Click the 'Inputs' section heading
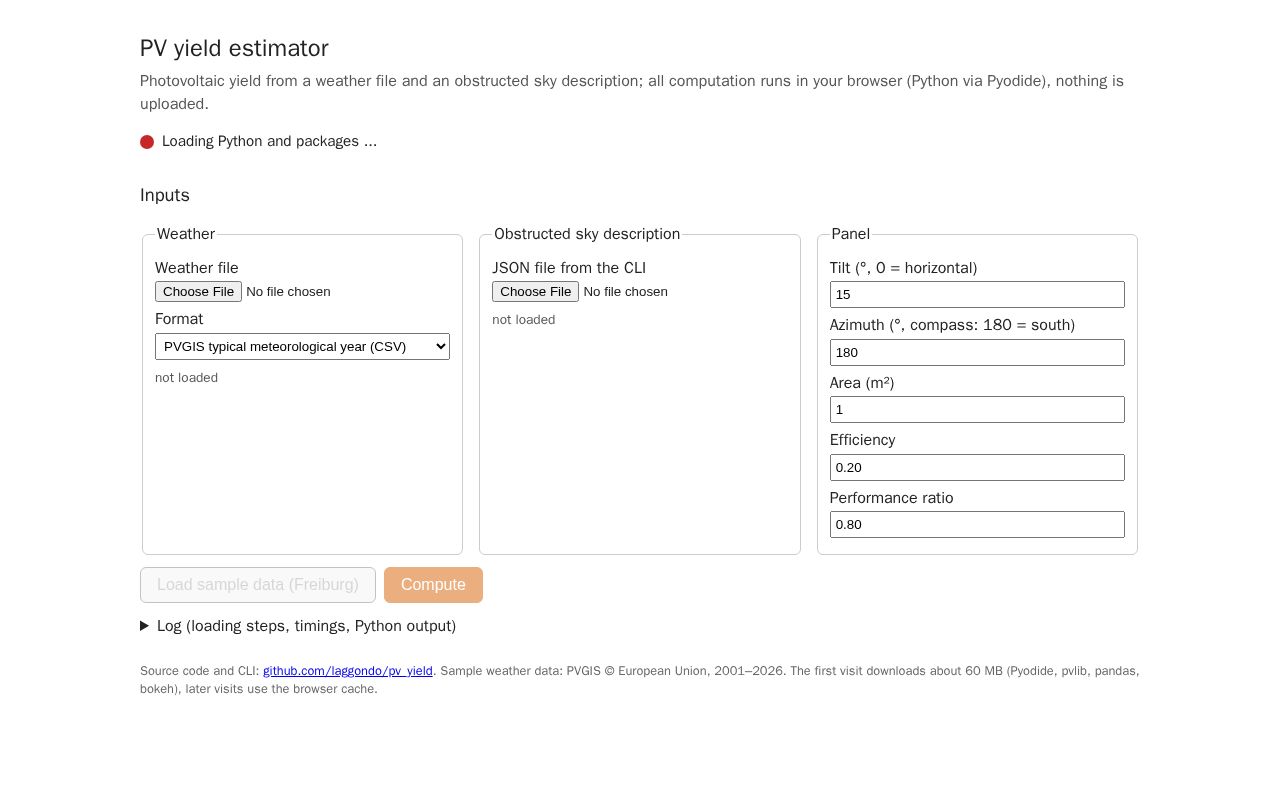Viewport: 1280px width, 800px height. click(x=165, y=195)
